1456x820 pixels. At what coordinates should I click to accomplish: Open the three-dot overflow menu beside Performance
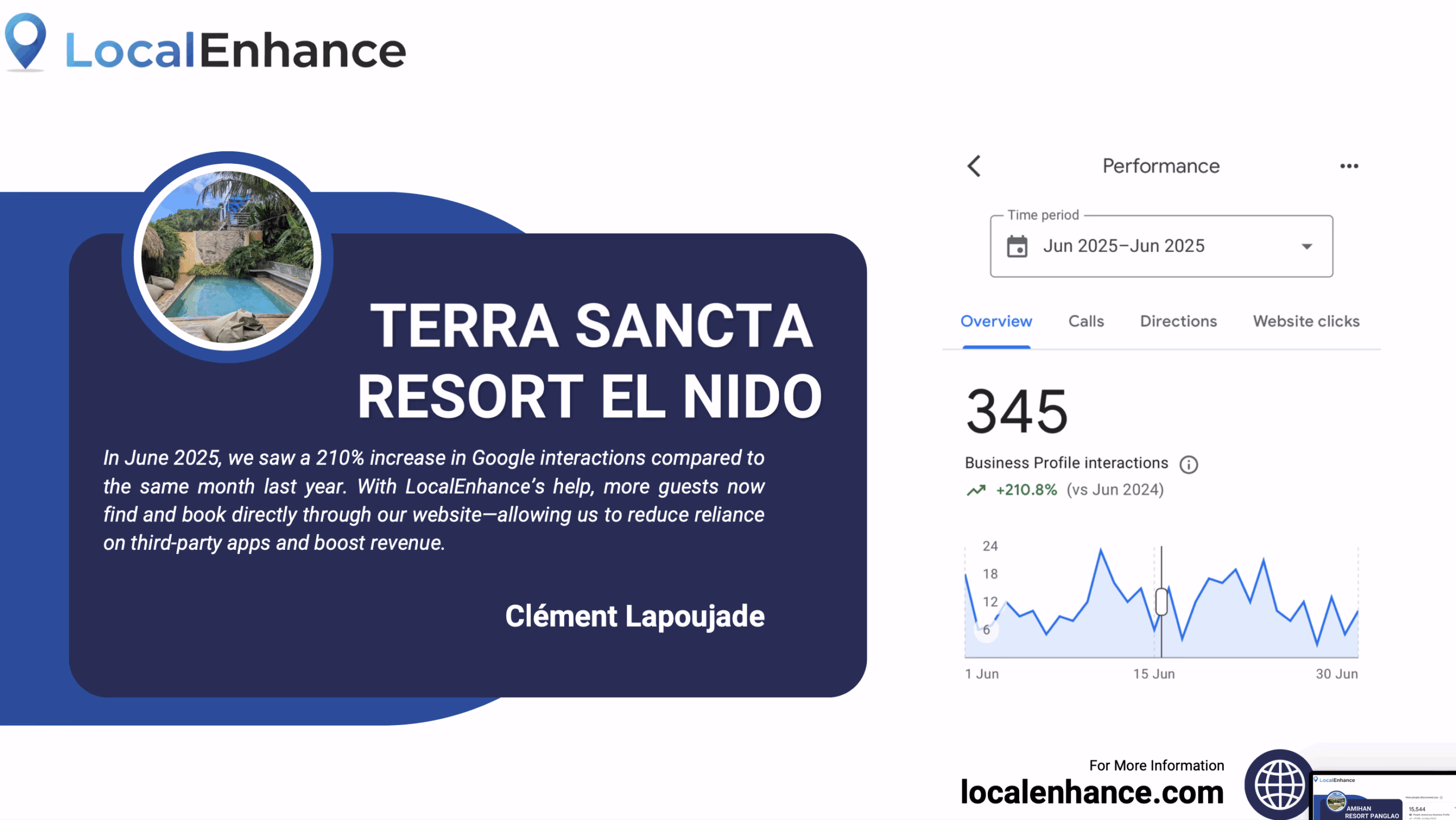click(x=1349, y=165)
